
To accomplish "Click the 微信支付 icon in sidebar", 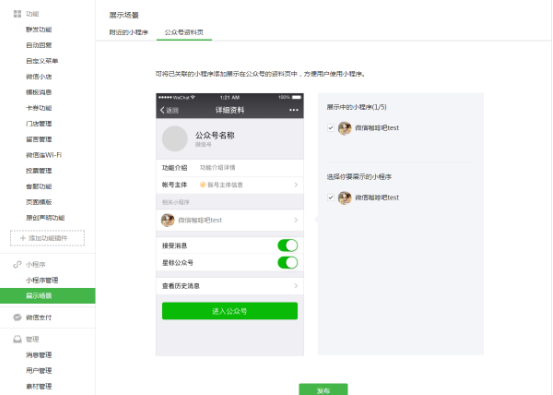I will [x=17, y=317].
